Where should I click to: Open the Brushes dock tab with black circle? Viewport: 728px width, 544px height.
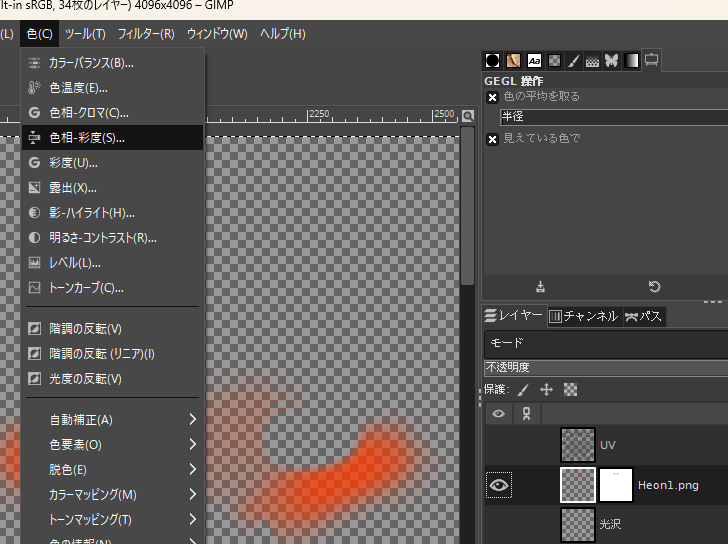click(x=492, y=61)
